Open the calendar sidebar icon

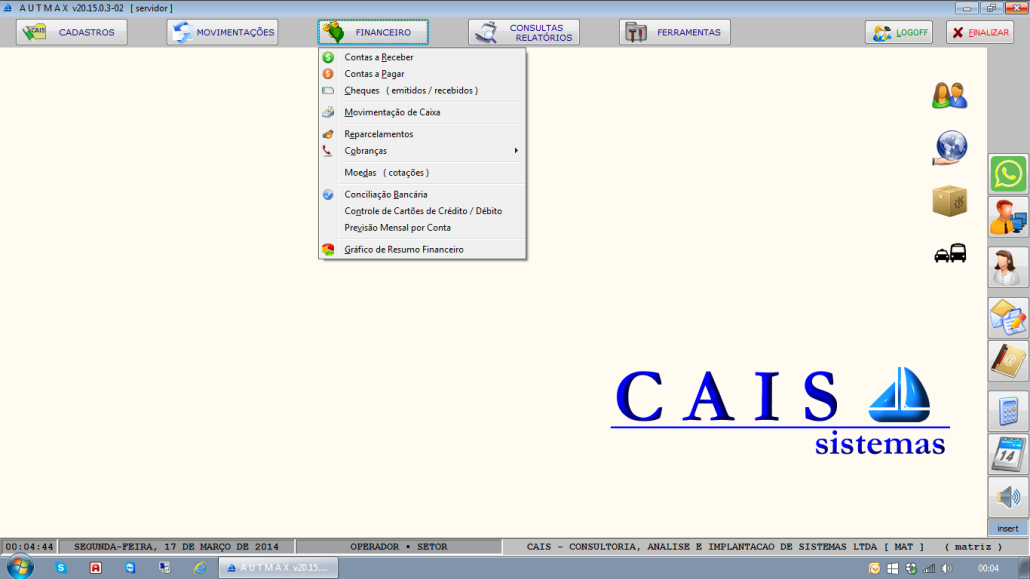pyautogui.click(x=1008, y=454)
